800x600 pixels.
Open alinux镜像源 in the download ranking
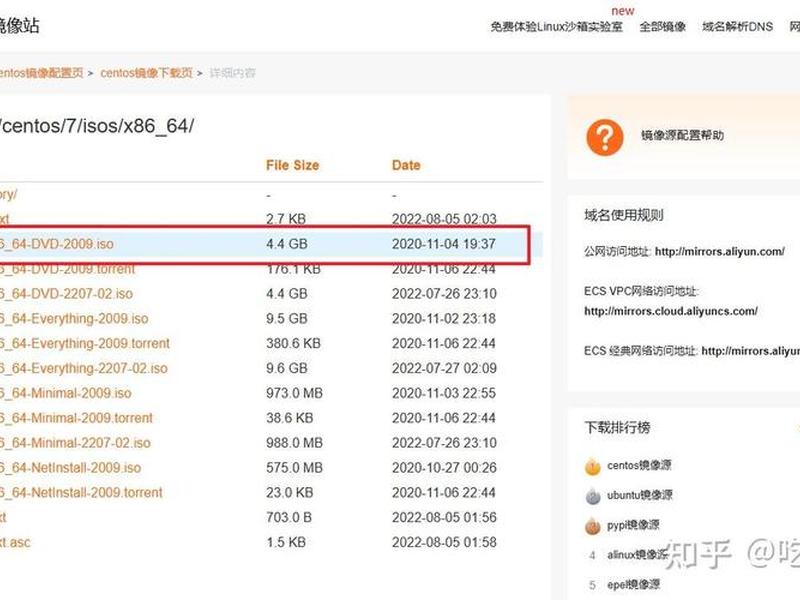[637, 555]
